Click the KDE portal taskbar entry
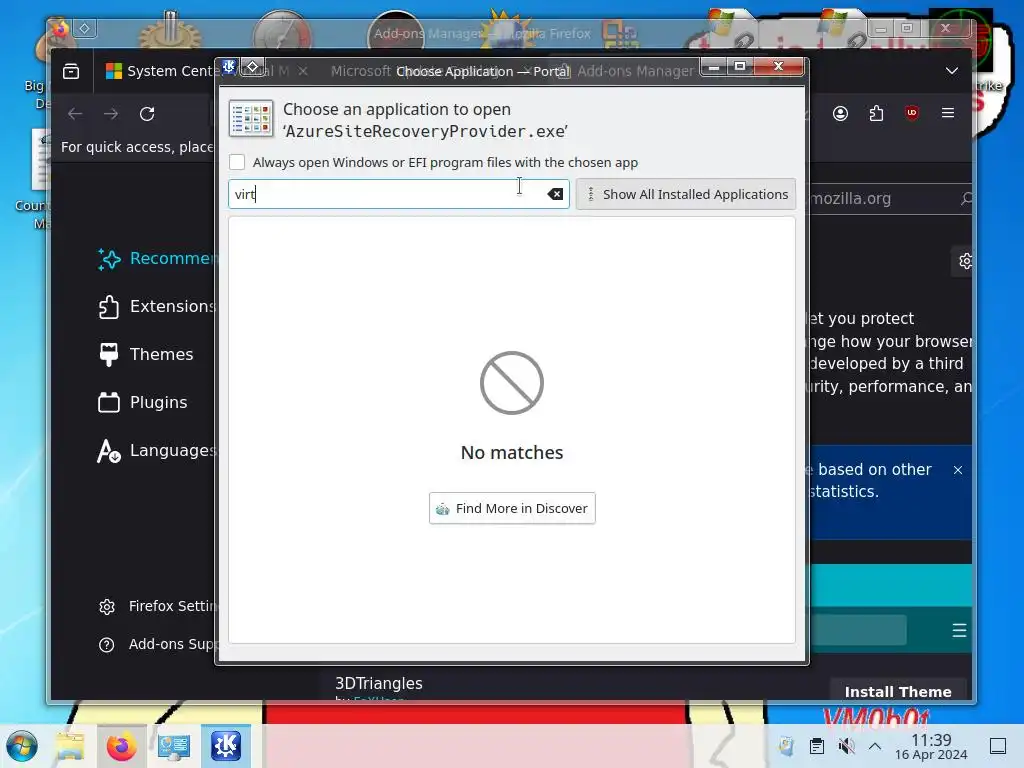This screenshot has width=1024, height=768. coord(225,746)
